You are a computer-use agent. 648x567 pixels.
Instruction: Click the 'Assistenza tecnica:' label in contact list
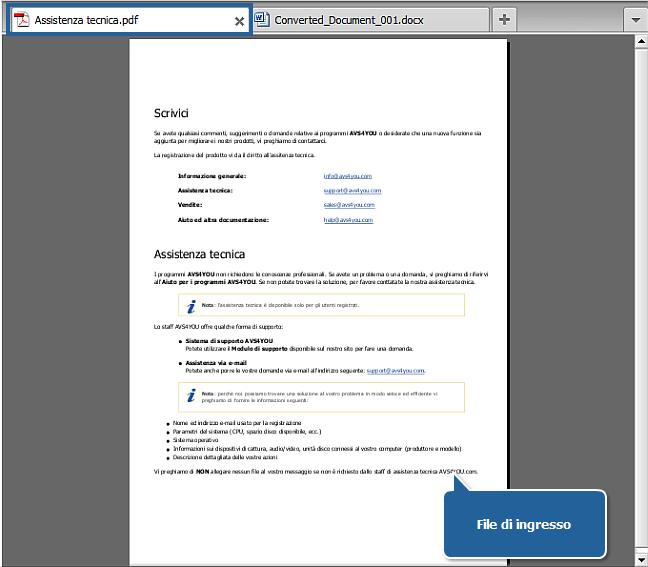205,191
